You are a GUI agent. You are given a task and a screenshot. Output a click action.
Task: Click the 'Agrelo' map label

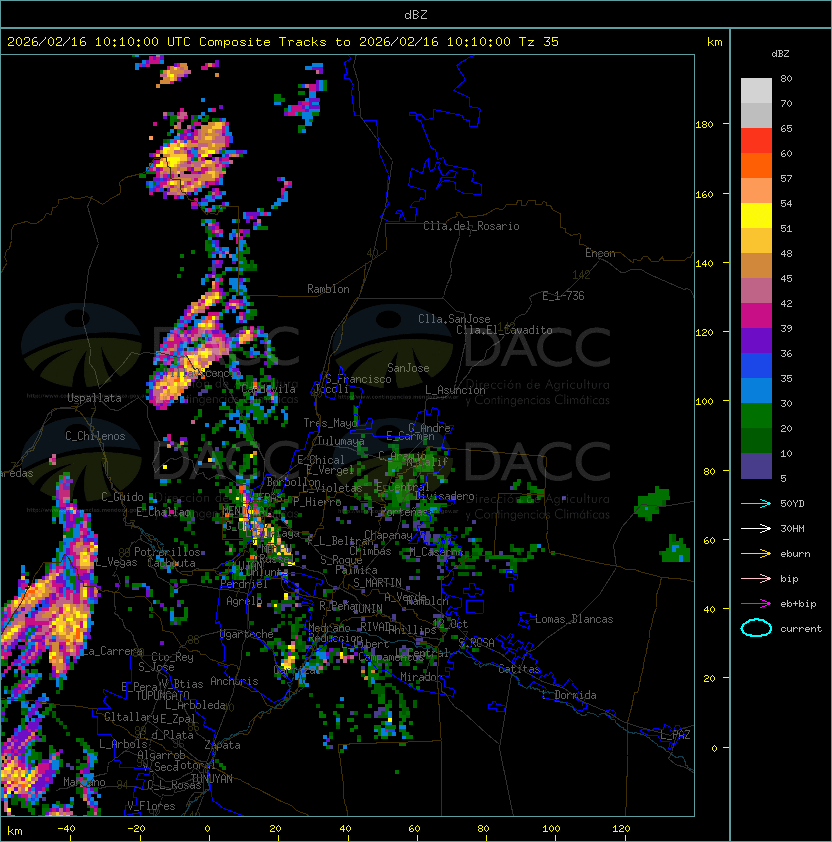pyautogui.click(x=244, y=601)
